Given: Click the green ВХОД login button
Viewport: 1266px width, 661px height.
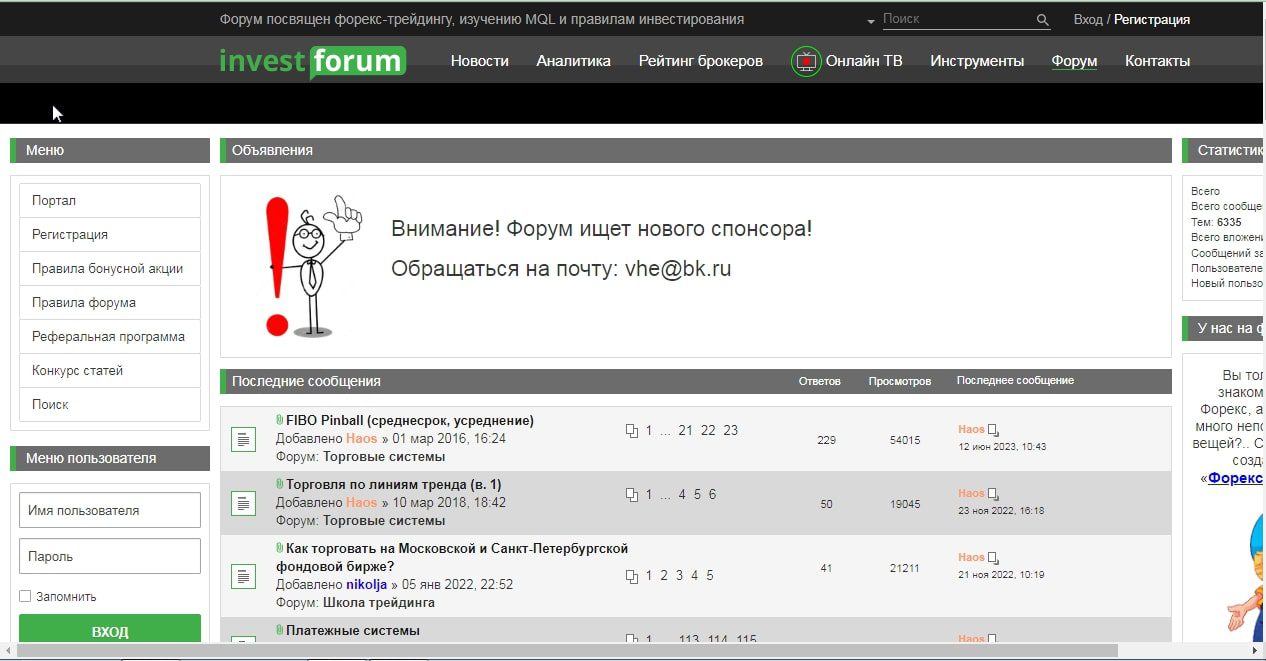Looking at the screenshot, I should pyautogui.click(x=110, y=631).
